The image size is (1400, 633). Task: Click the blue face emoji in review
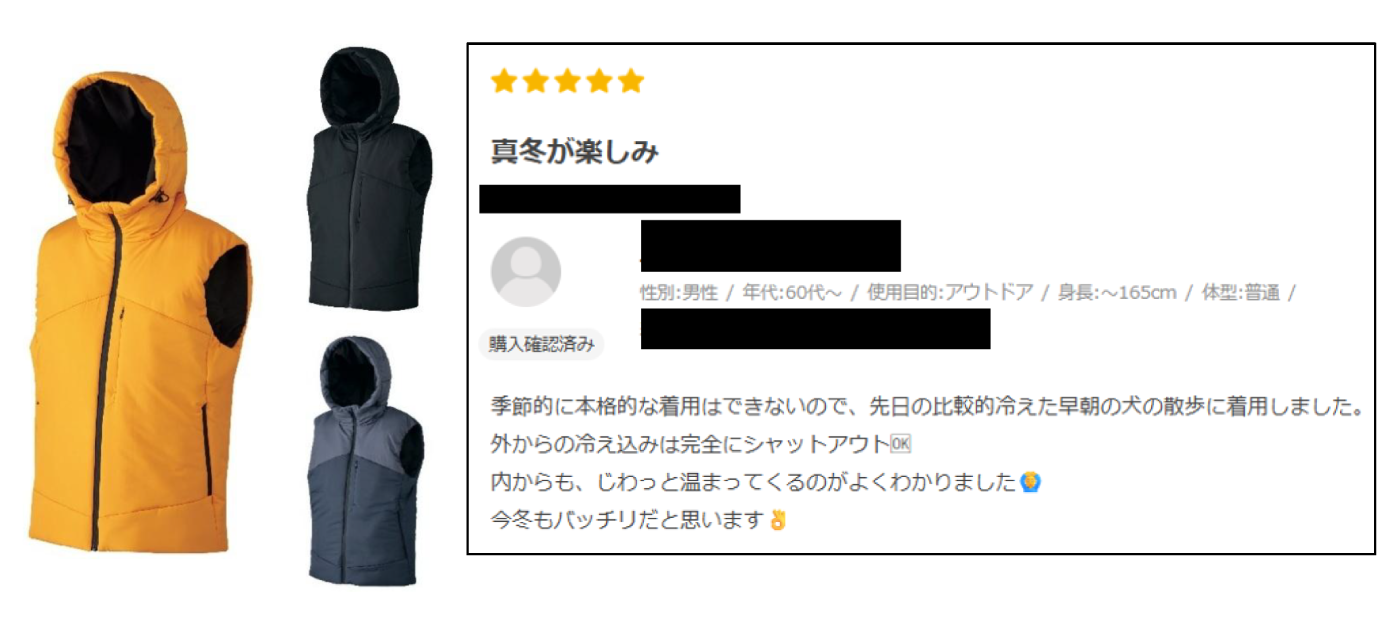[1031, 482]
